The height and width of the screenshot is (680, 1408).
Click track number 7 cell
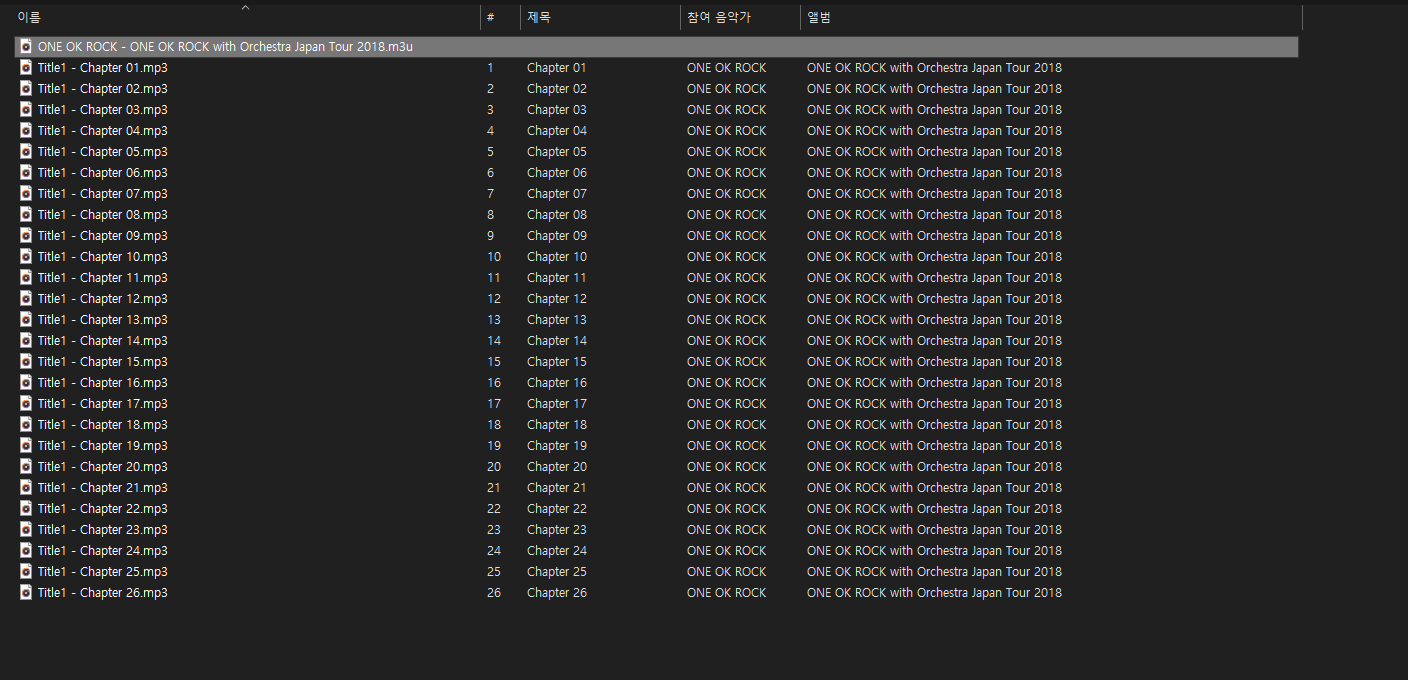click(490, 194)
